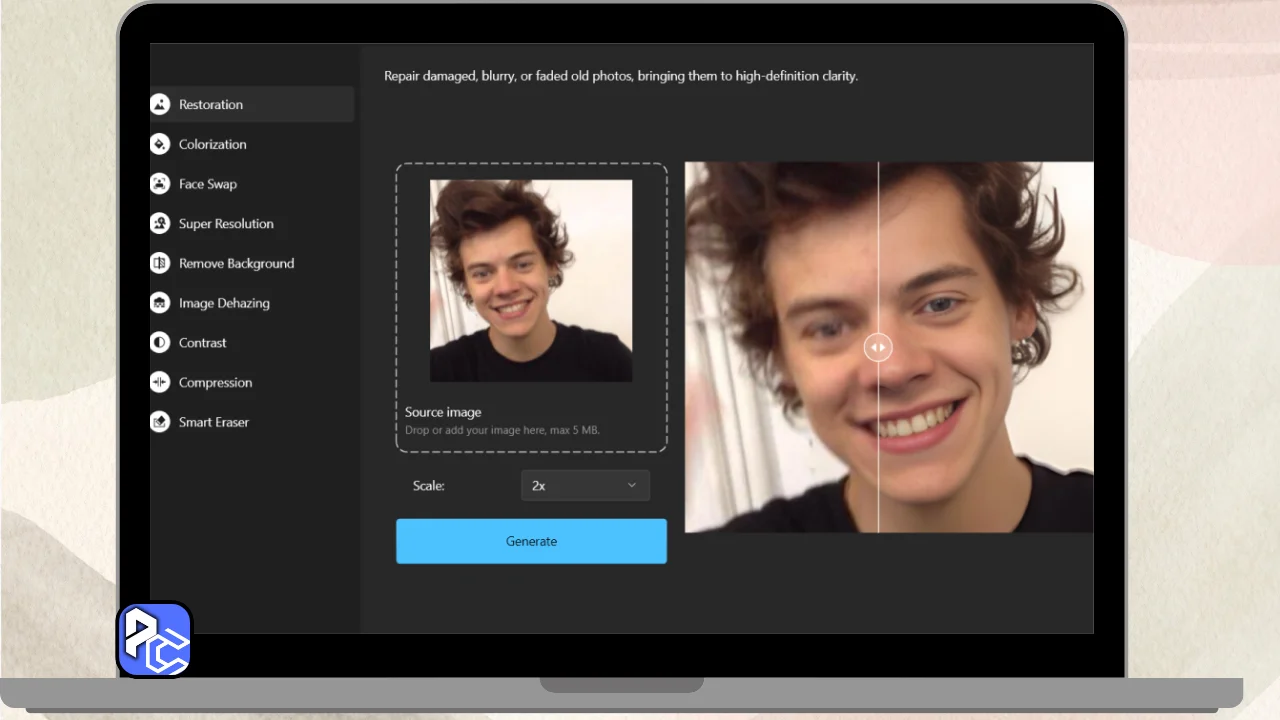Screen dimensions: 1280x720
Task: Choose the Image Dehazing label
Action: (224, 303)
